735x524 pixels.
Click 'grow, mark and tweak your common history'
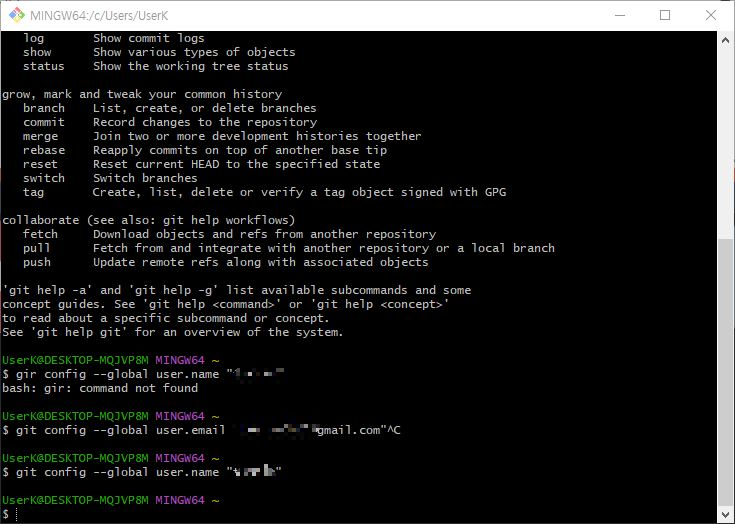point(142,94)
